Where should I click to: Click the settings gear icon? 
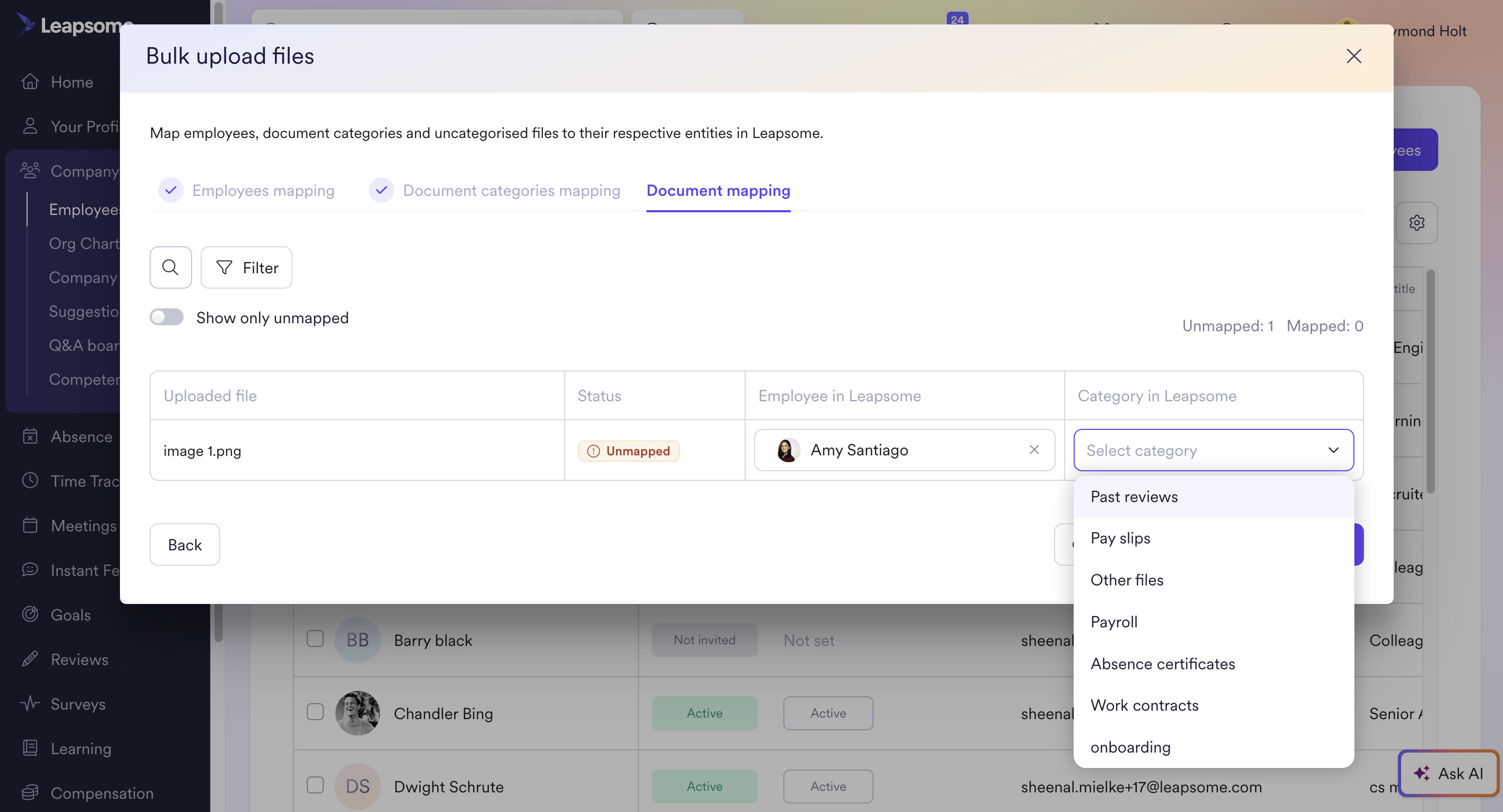(x=1416, y=222)
